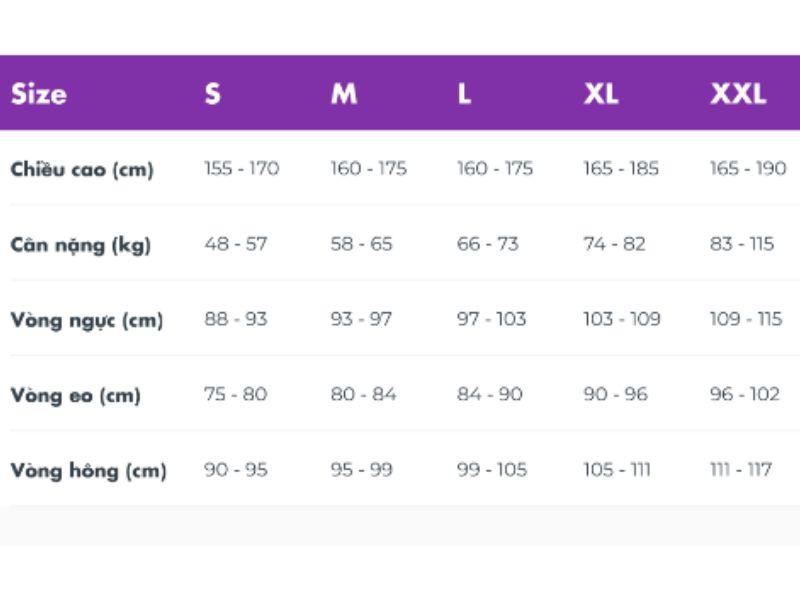Select the M size column header

coord(344,94)
